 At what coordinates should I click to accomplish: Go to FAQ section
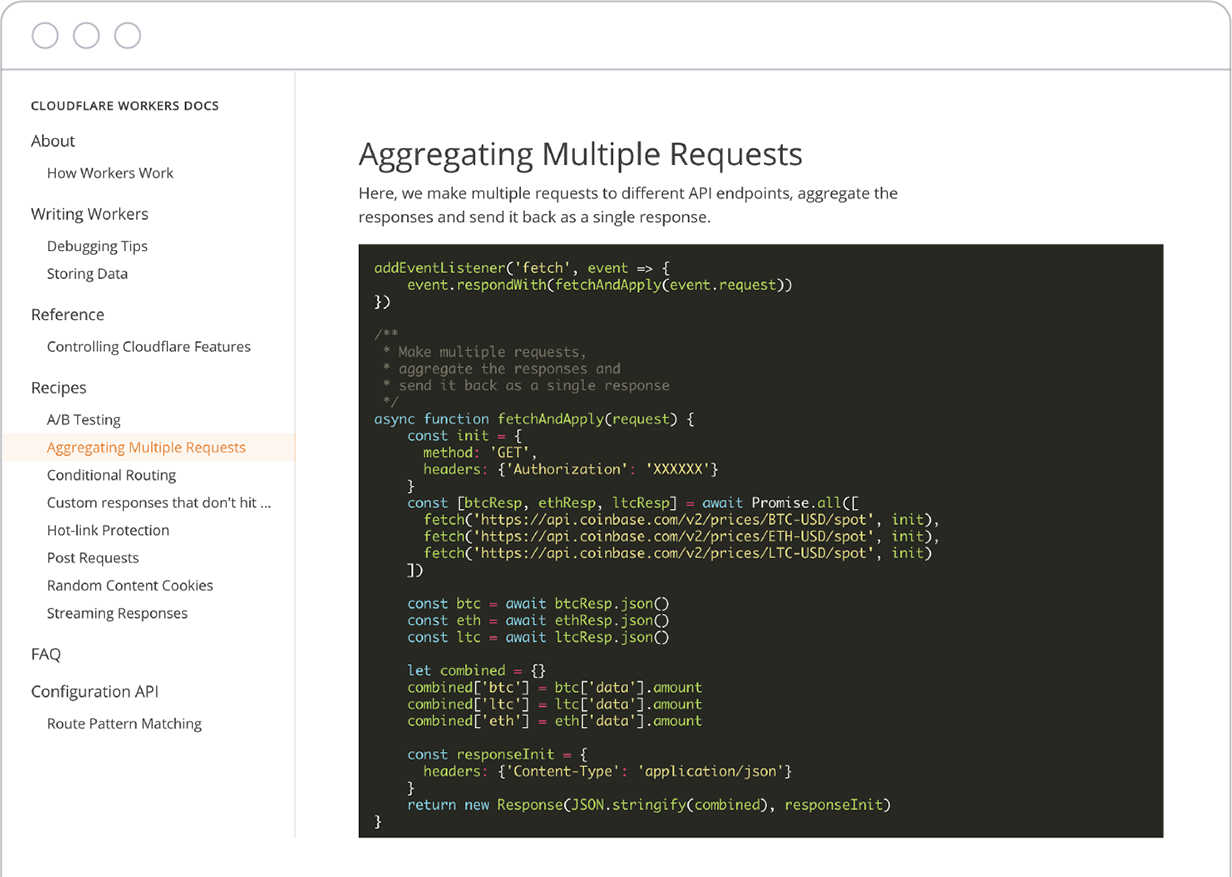pyautogui.click(x=46, y=654)
